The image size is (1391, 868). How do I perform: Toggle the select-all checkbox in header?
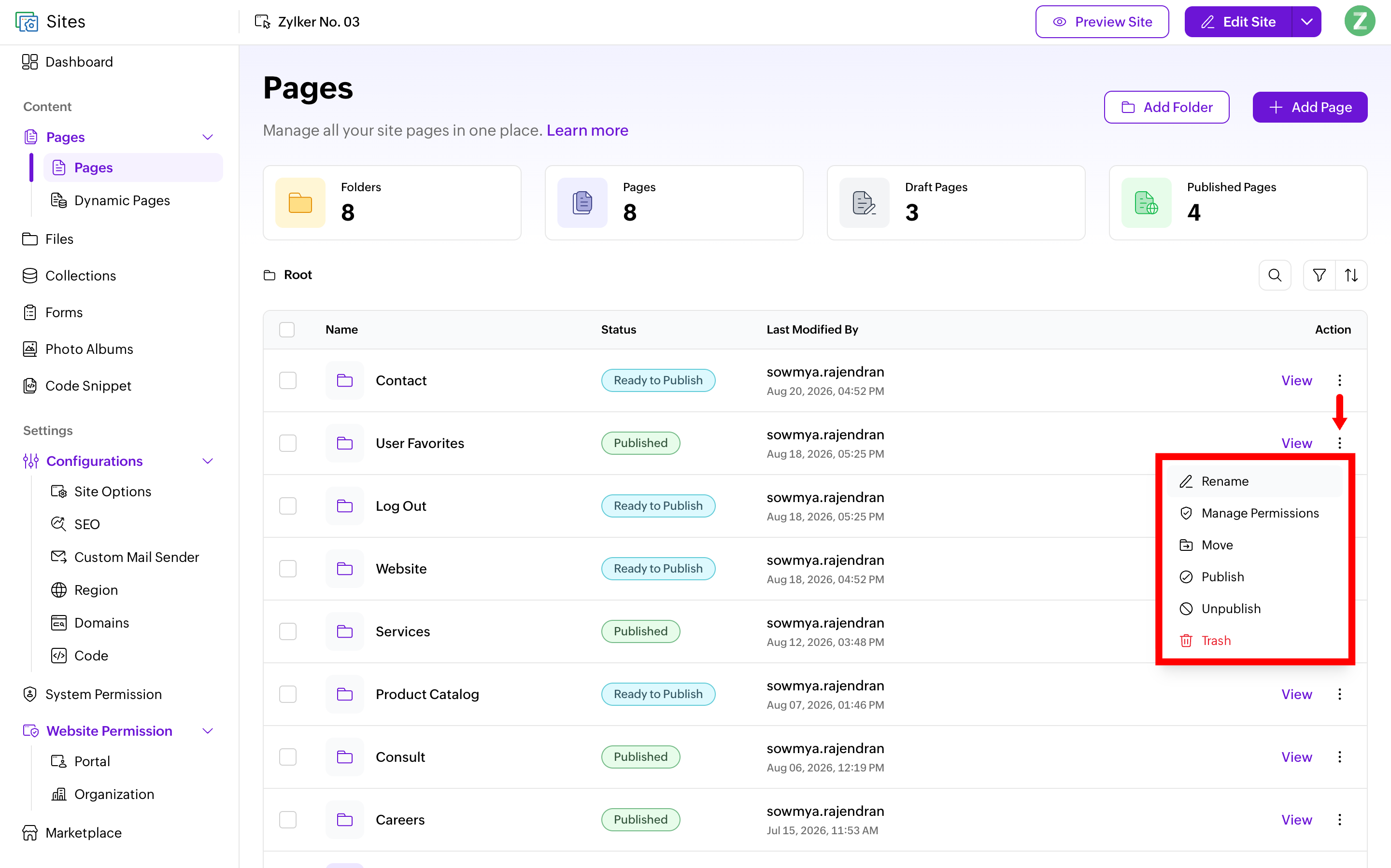click(286, 330)
